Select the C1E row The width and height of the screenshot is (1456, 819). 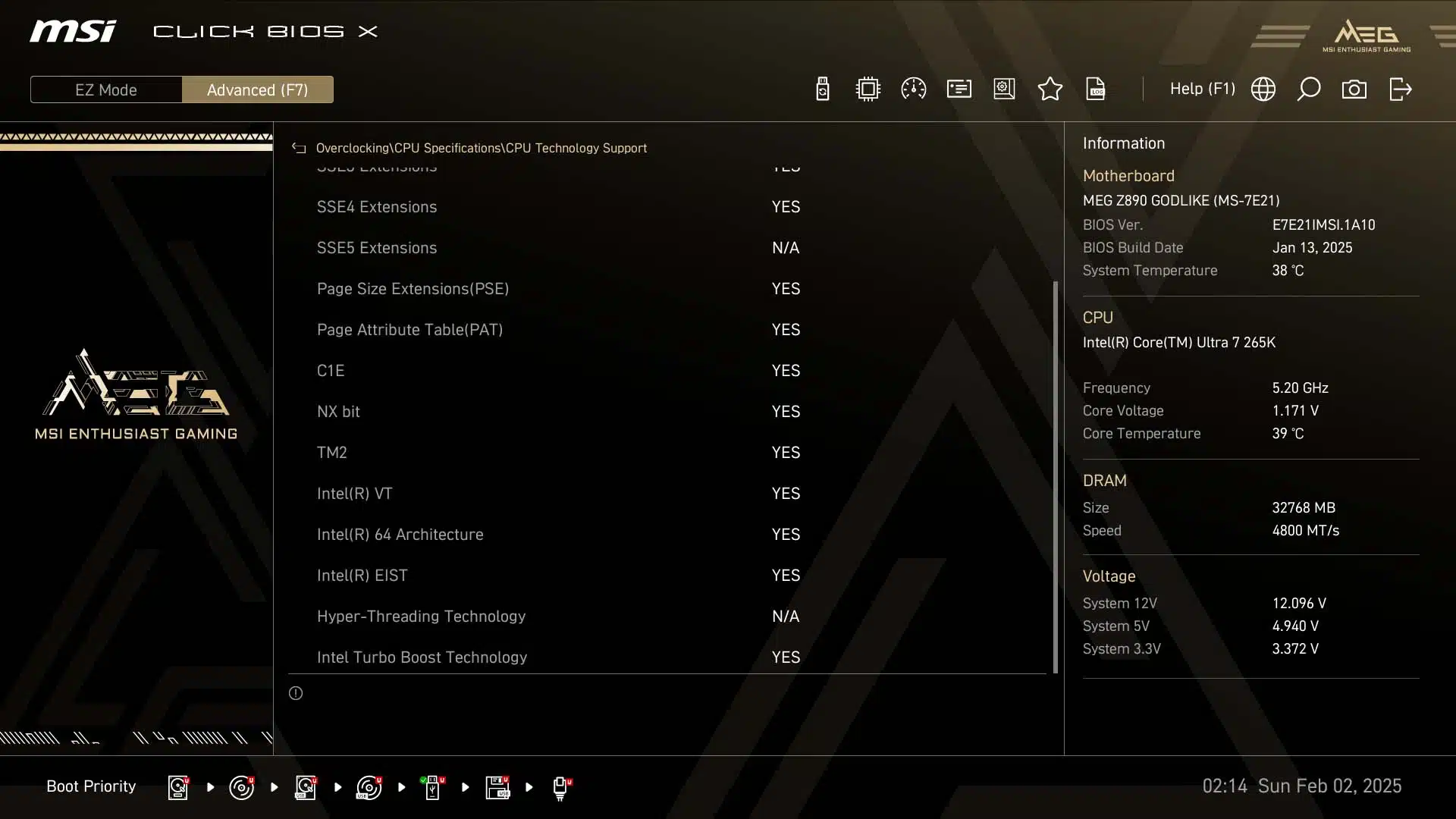[x=667, y=371]
